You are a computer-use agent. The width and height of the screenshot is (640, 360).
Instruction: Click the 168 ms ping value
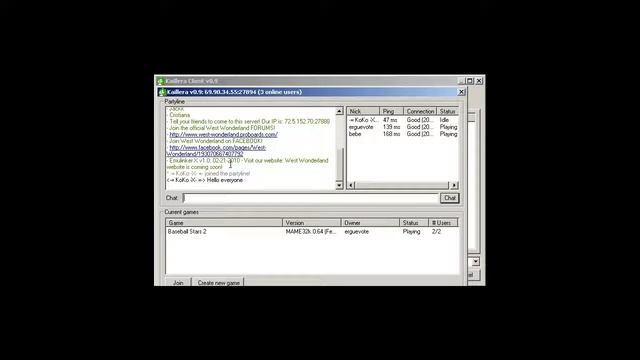(391, 134)
